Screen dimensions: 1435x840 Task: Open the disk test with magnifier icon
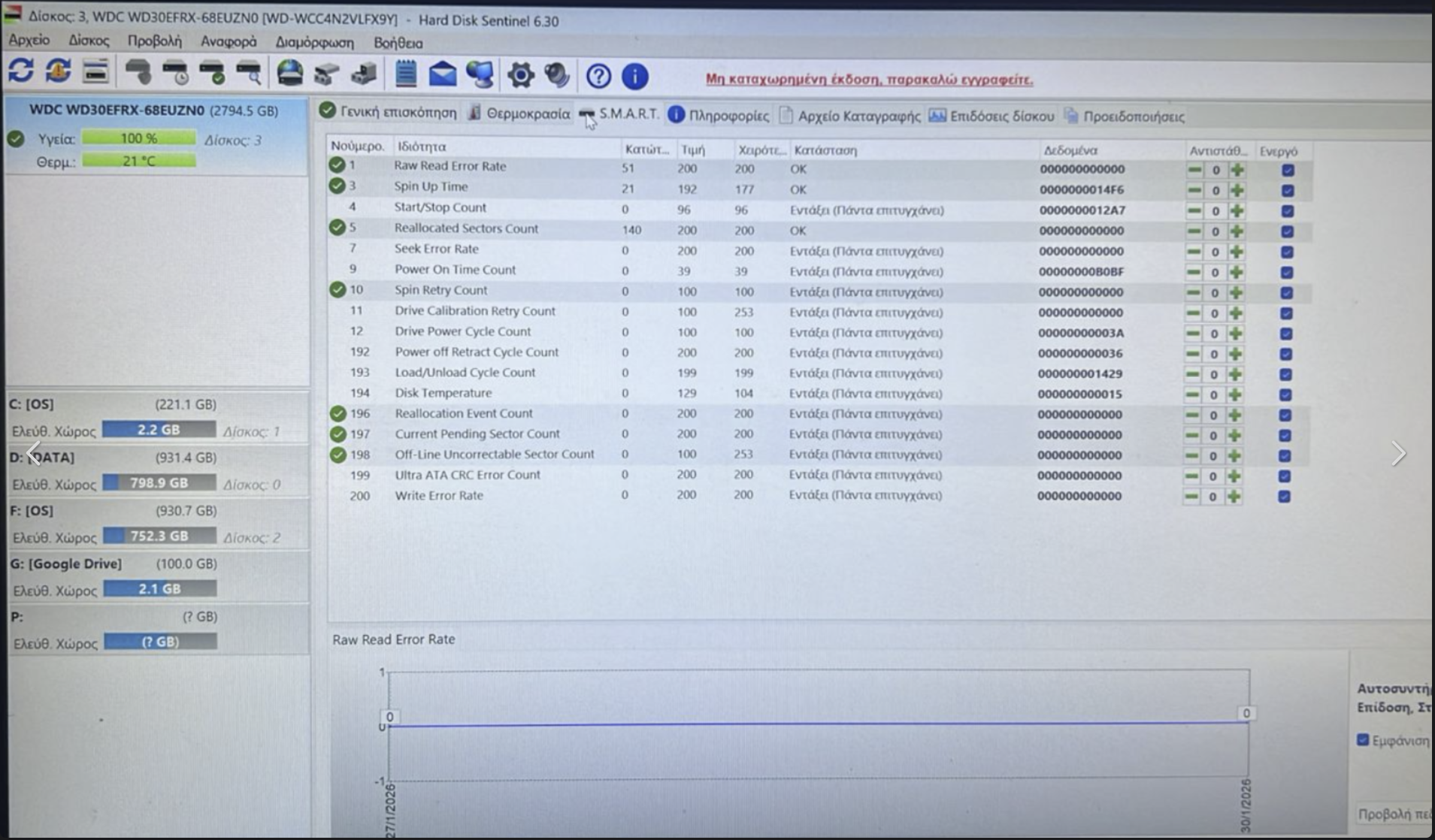pos(249,74)
